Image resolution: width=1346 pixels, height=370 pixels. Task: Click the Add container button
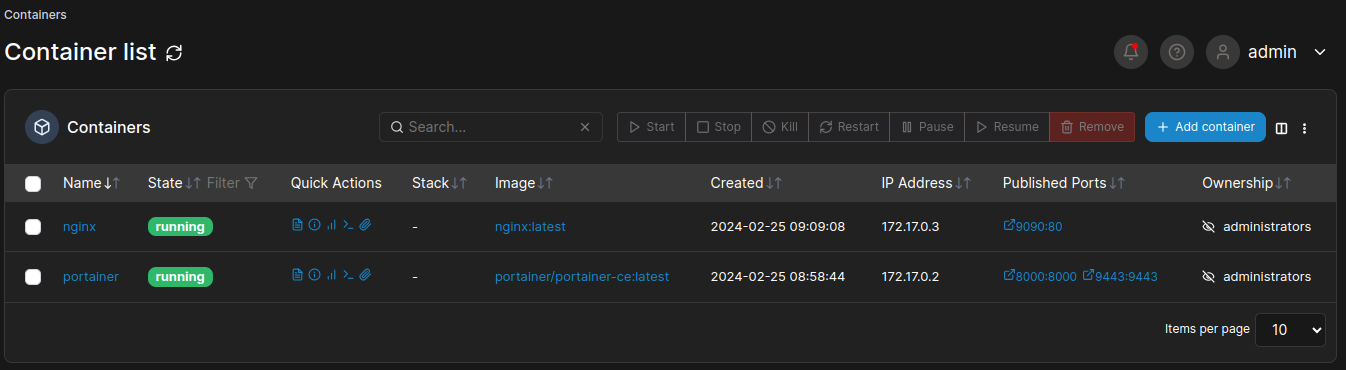(1205, 127)
